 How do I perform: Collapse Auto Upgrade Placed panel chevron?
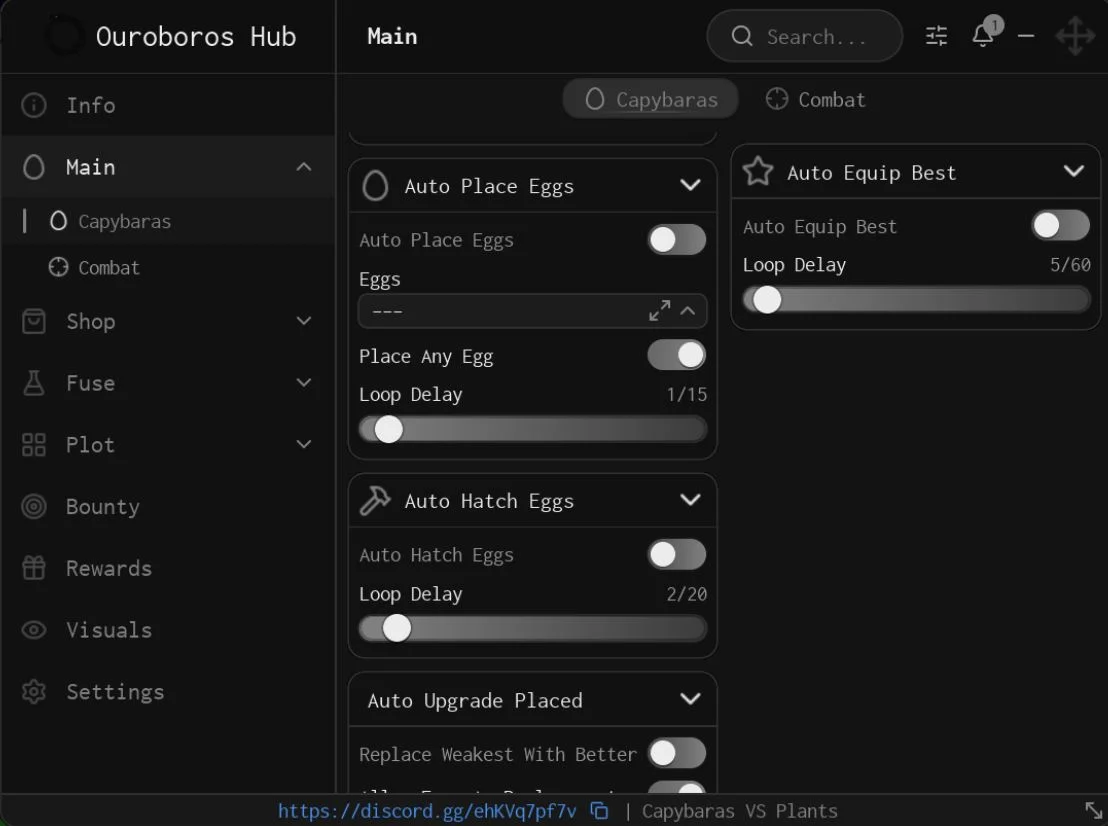click(690, 699)
